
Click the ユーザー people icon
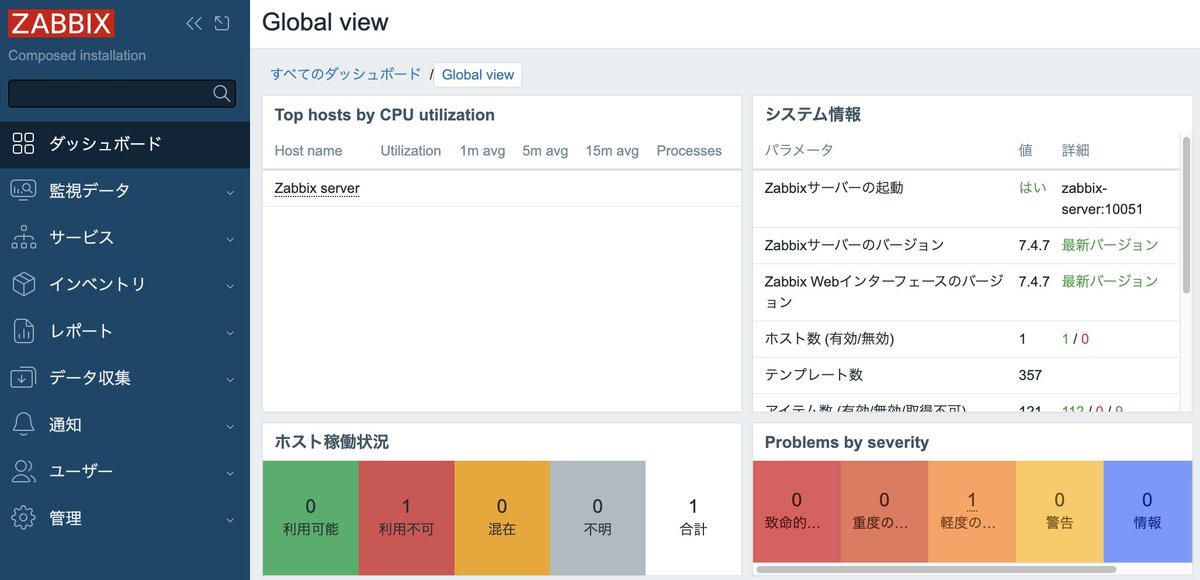24,472
